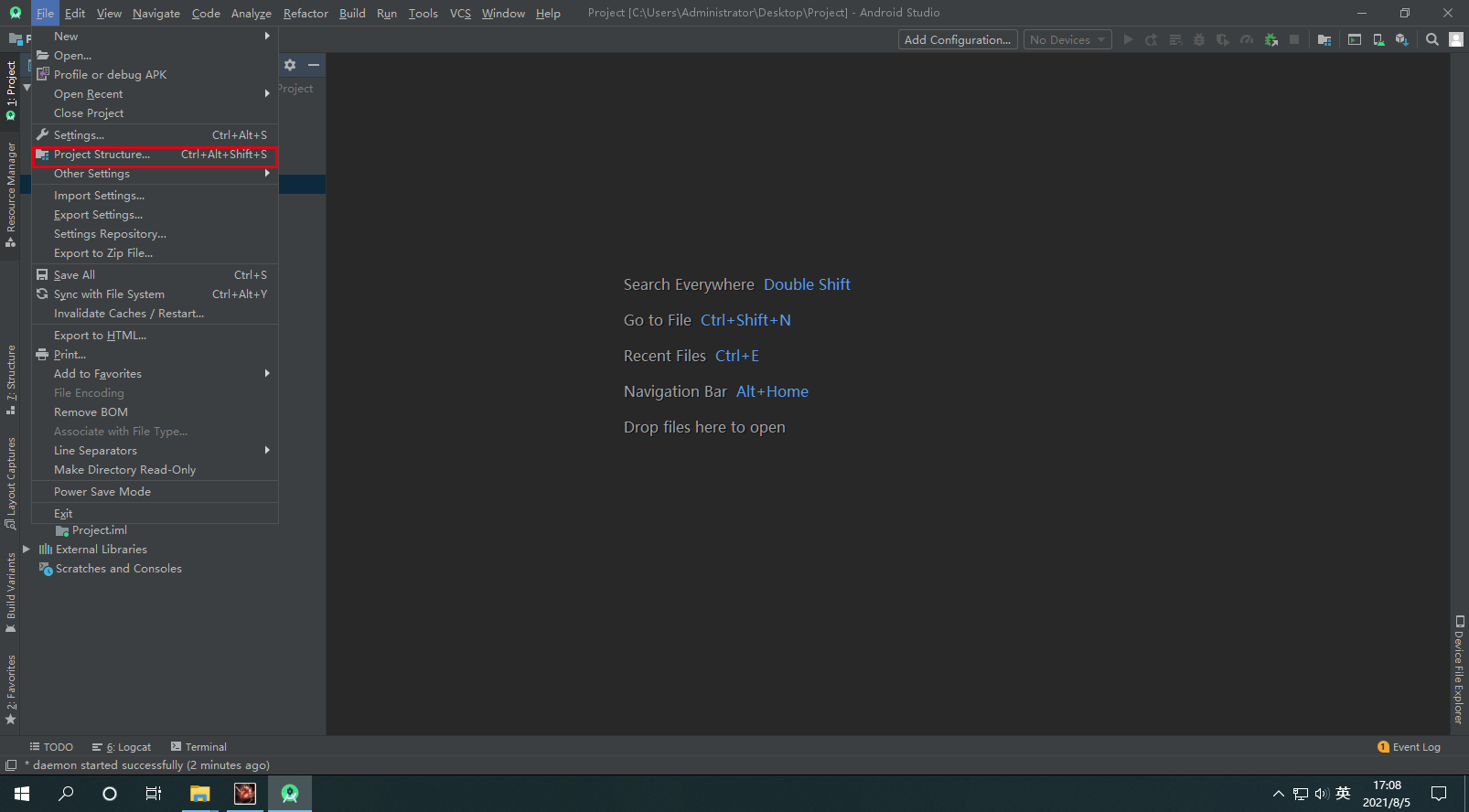Open the Build menu
The width and height of the screenshot is (1469, 812).
coord(352,13)
